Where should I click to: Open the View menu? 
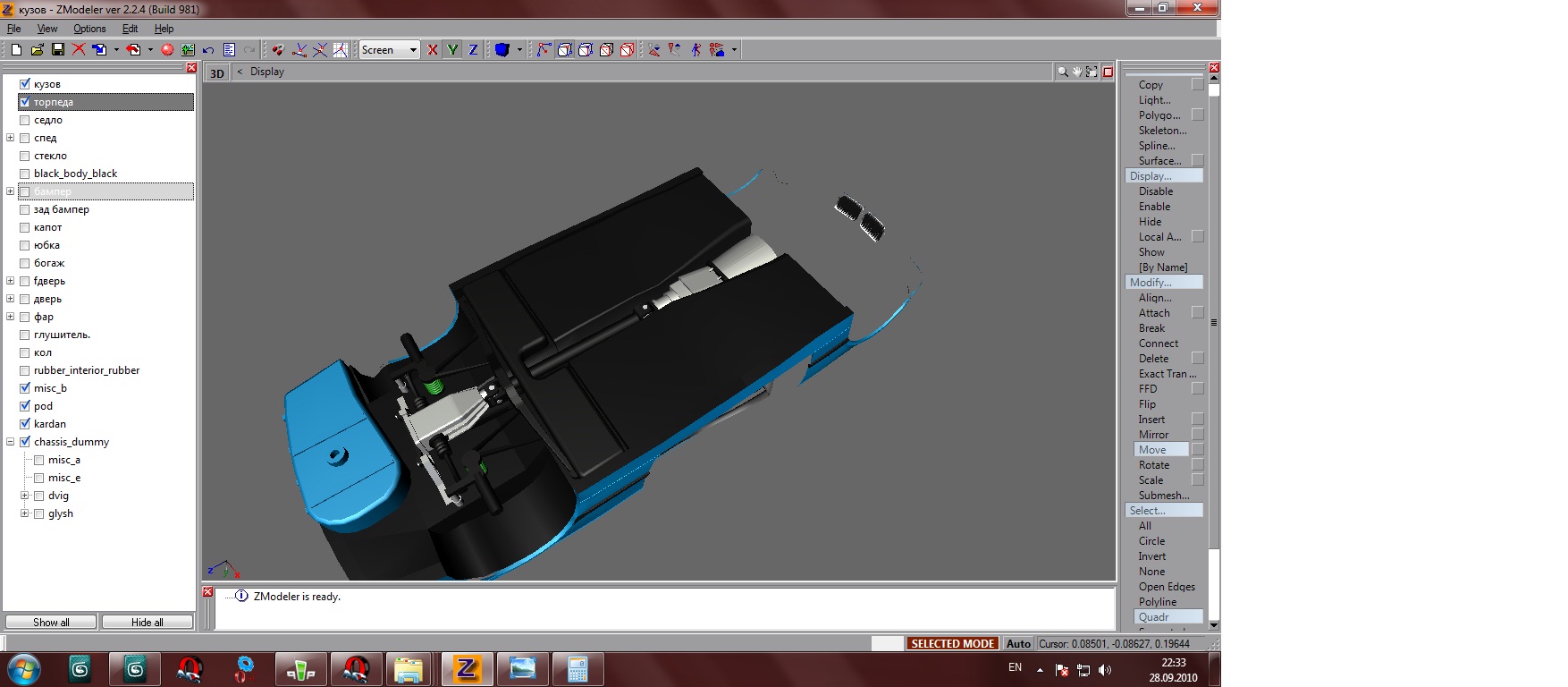(47, 29)
